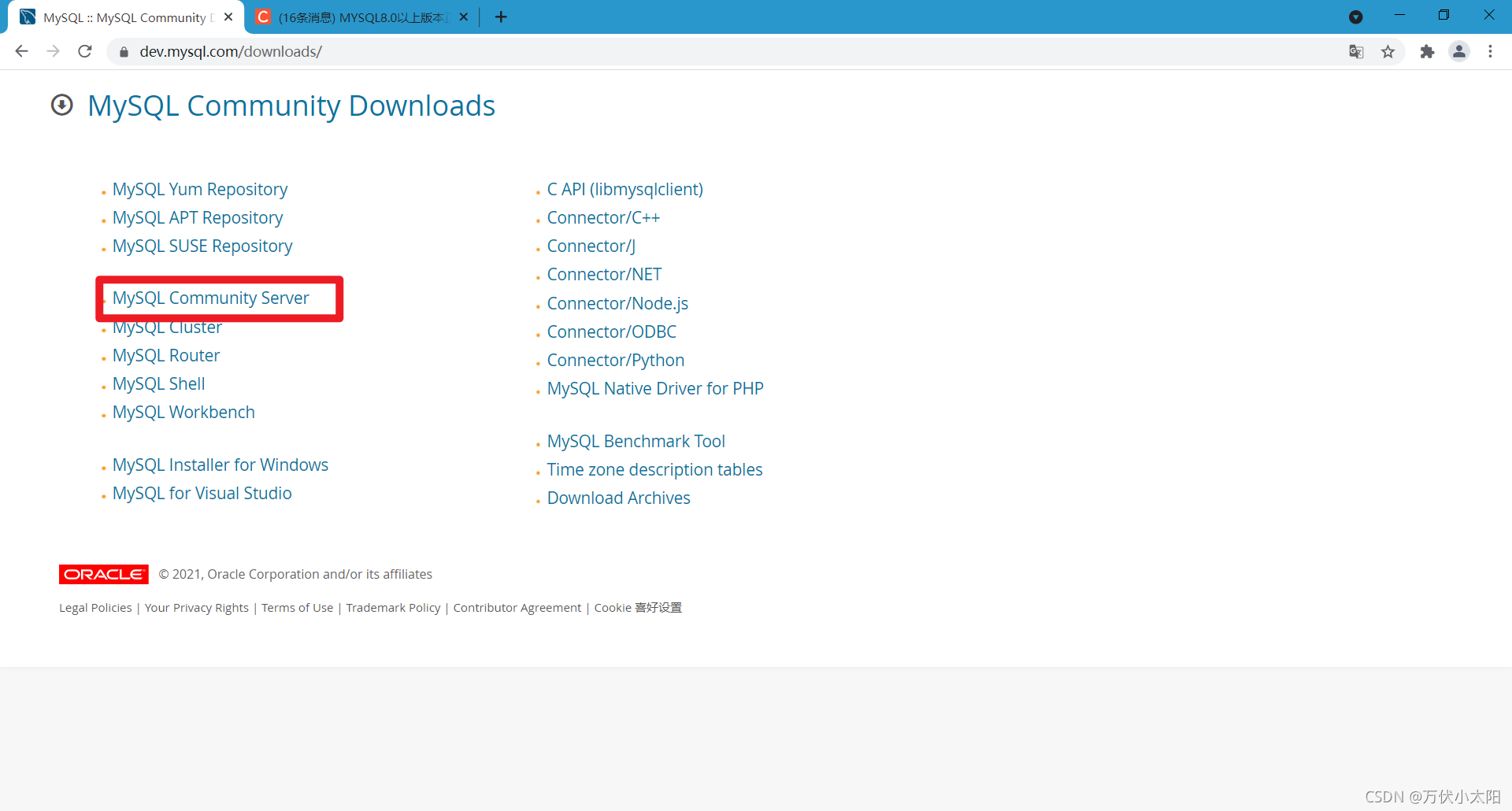1512x811 pixels.
Task: Open Connector/NET link
Action: click(605, 274)
